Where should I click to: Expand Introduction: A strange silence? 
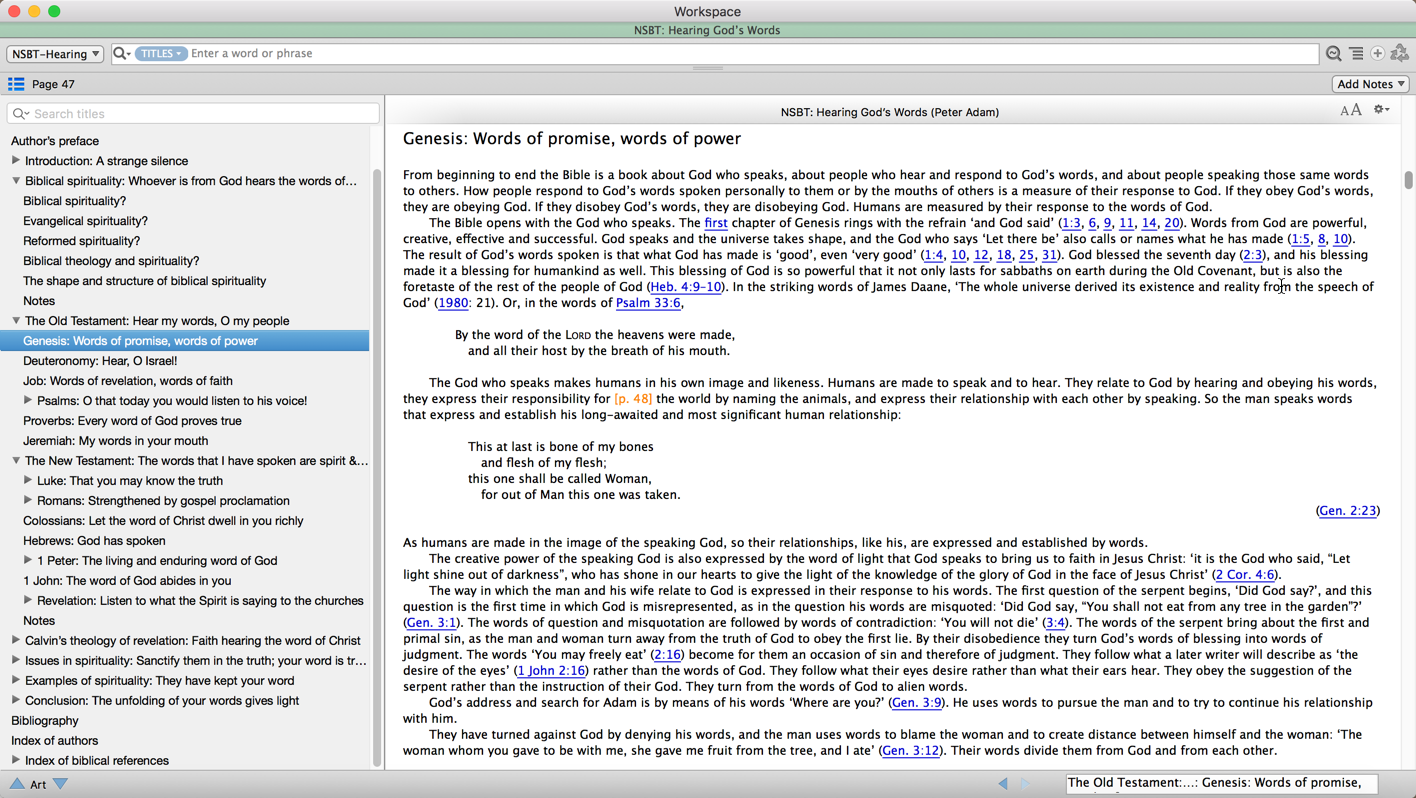[x=16, y=161]
